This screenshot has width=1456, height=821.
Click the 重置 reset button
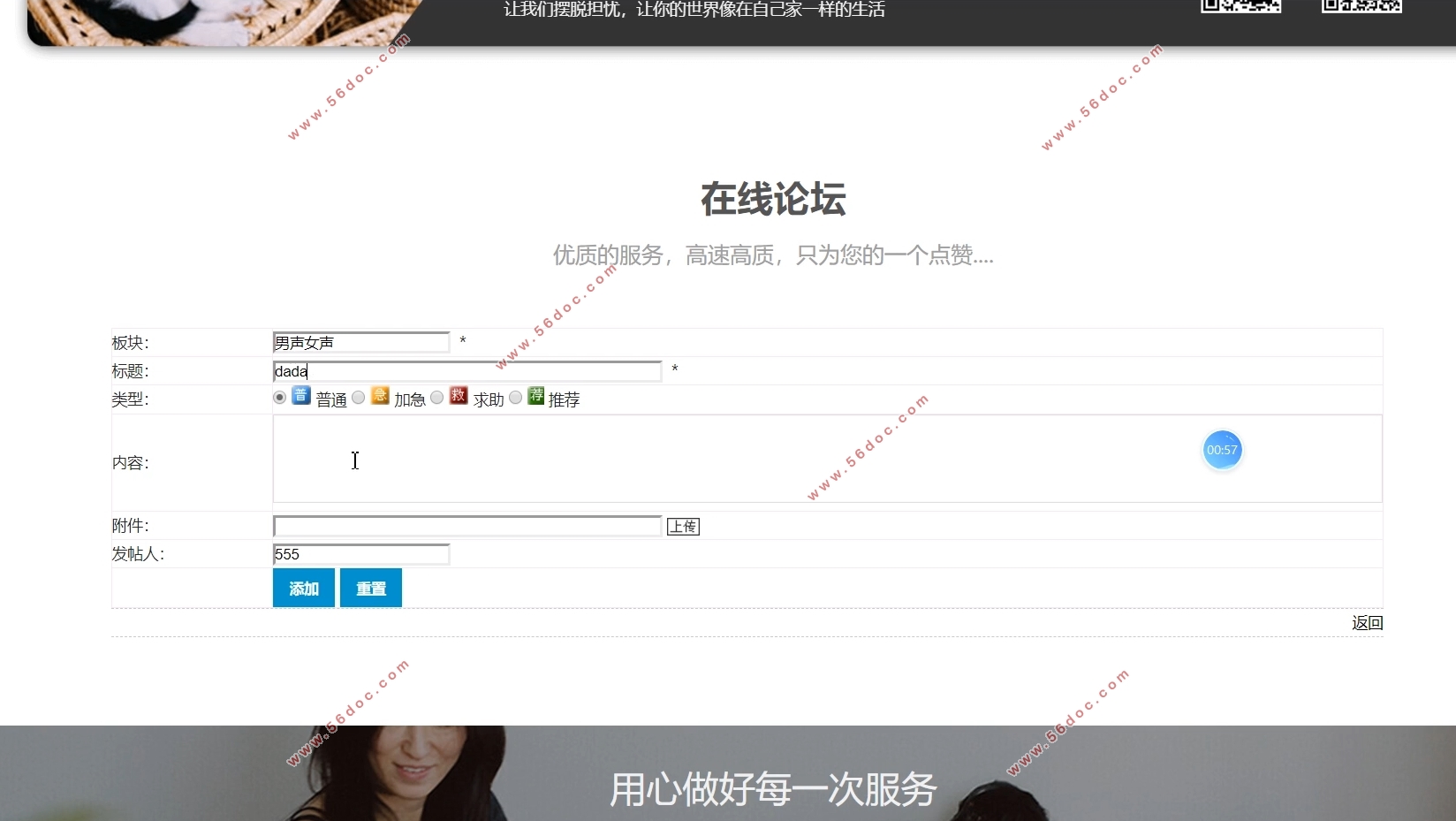(371, 588)
